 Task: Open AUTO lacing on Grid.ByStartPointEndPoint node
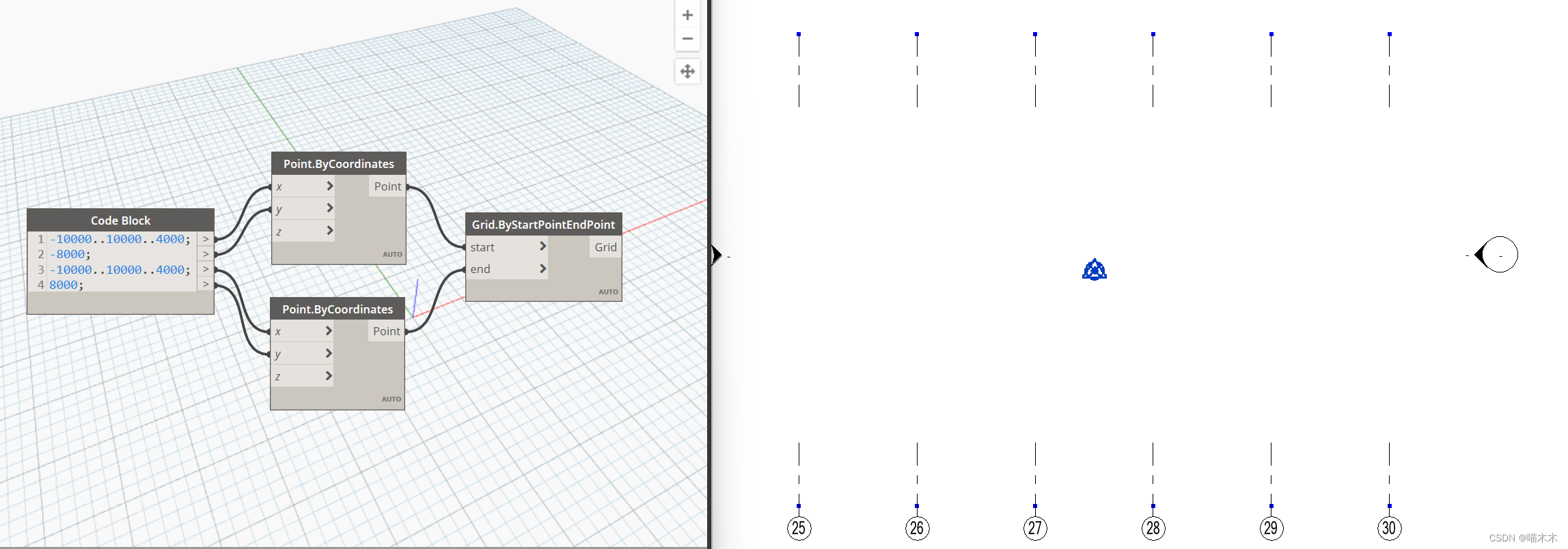(608, 292)
